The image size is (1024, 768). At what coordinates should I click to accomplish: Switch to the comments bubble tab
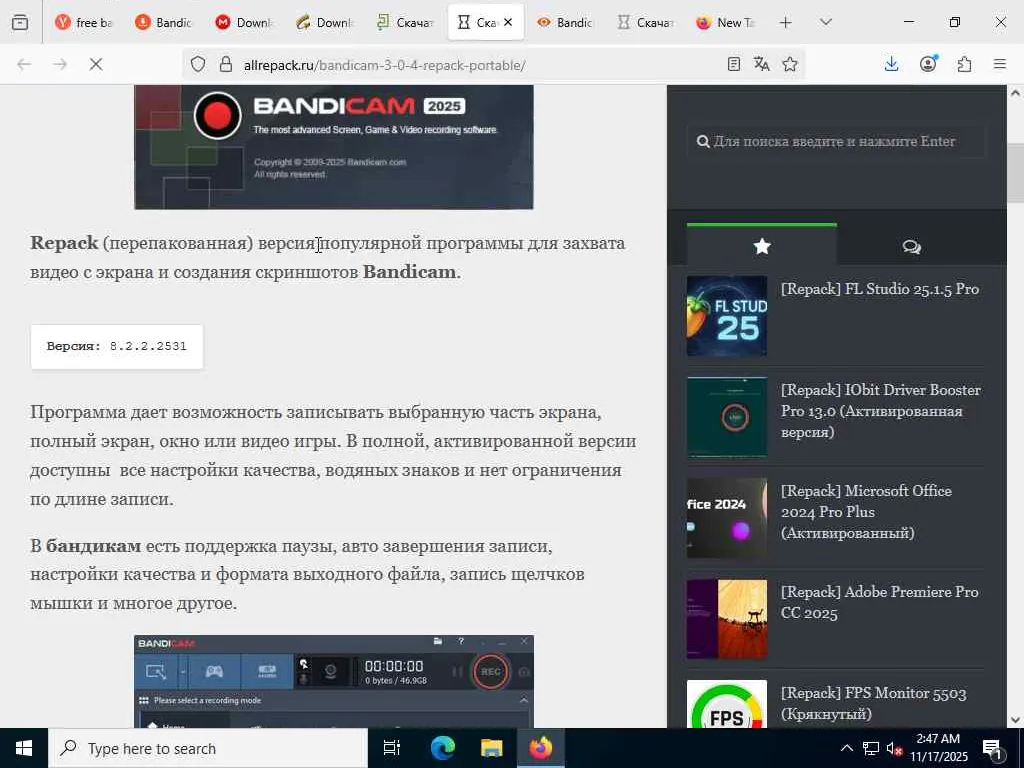pyautogui.click(x=912, y=246)
